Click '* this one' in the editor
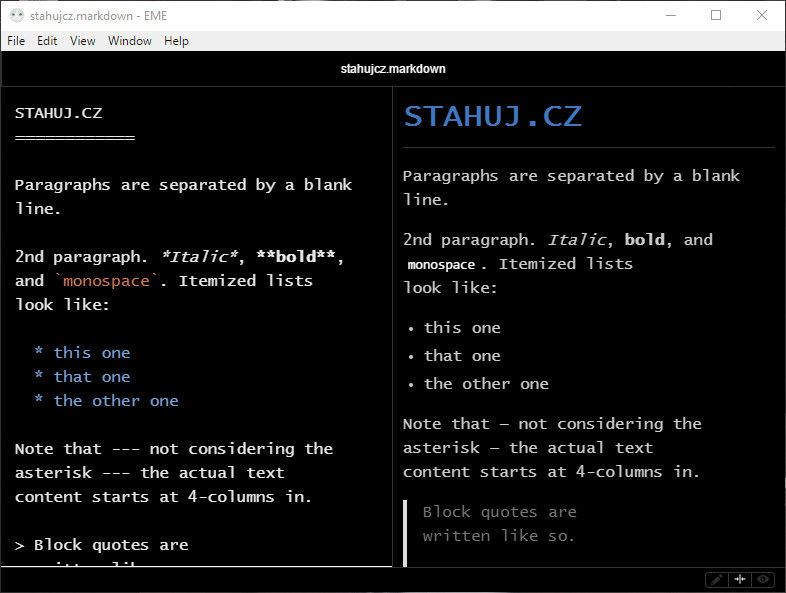This screenshot has height=593, width=786. tap(82, 352)
